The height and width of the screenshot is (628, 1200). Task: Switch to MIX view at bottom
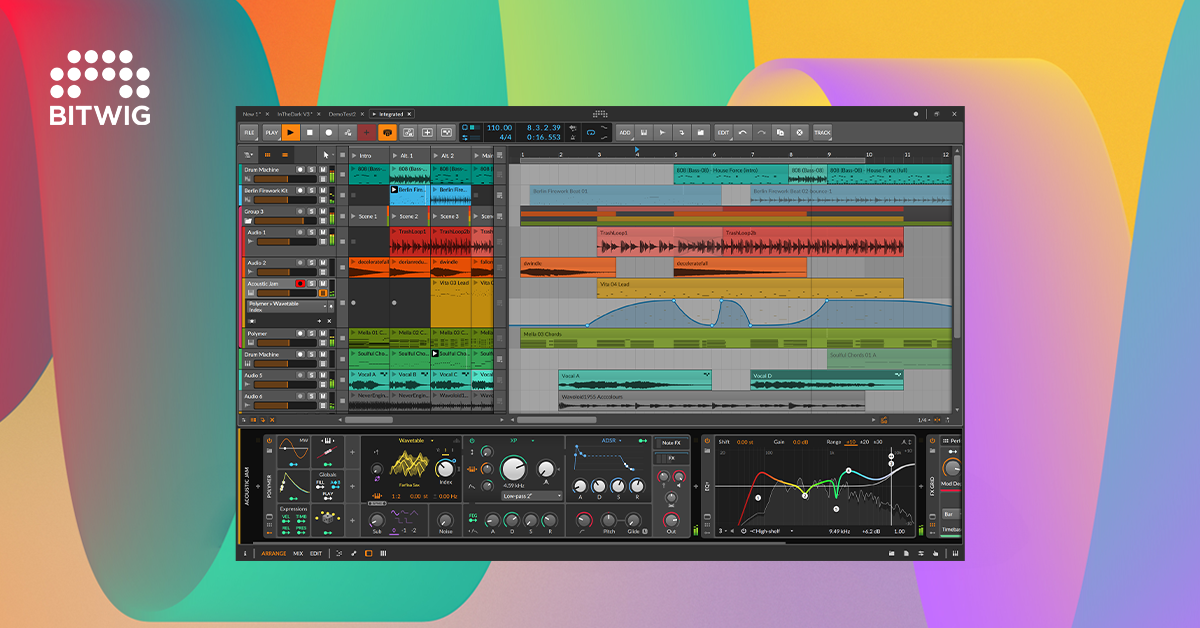pyautogui.click(x=298, y=553)
